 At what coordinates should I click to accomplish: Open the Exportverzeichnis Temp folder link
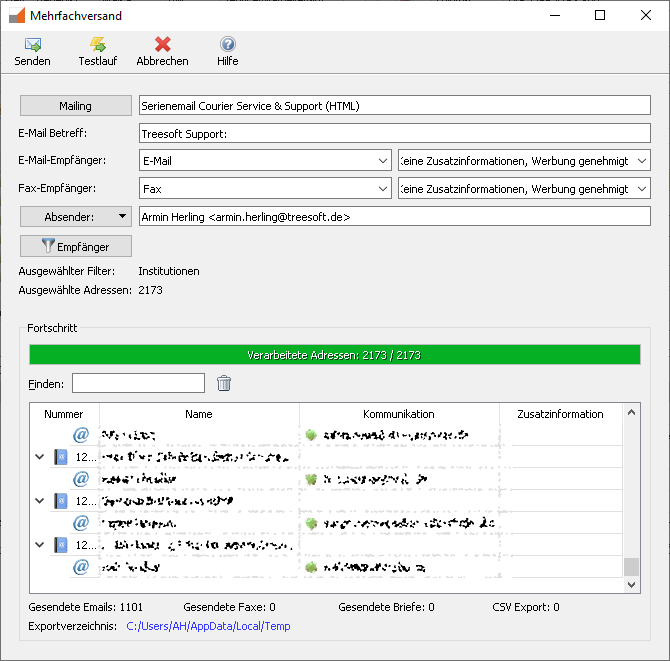point(208,626)
